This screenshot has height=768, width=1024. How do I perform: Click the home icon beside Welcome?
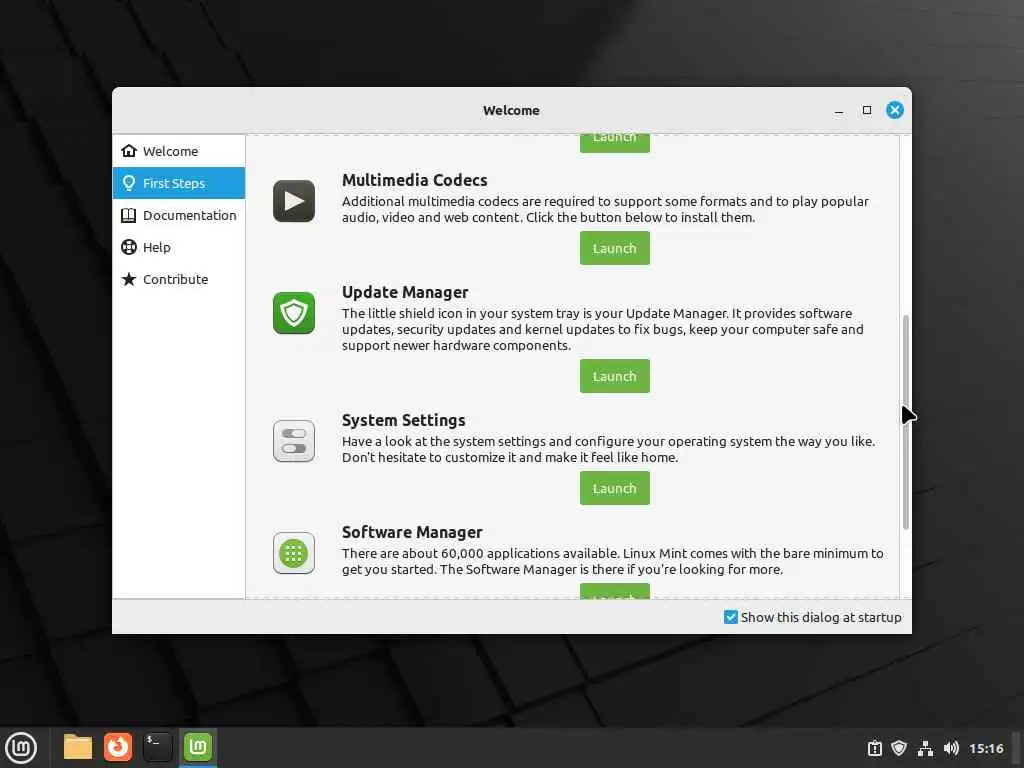click(129, 151)
